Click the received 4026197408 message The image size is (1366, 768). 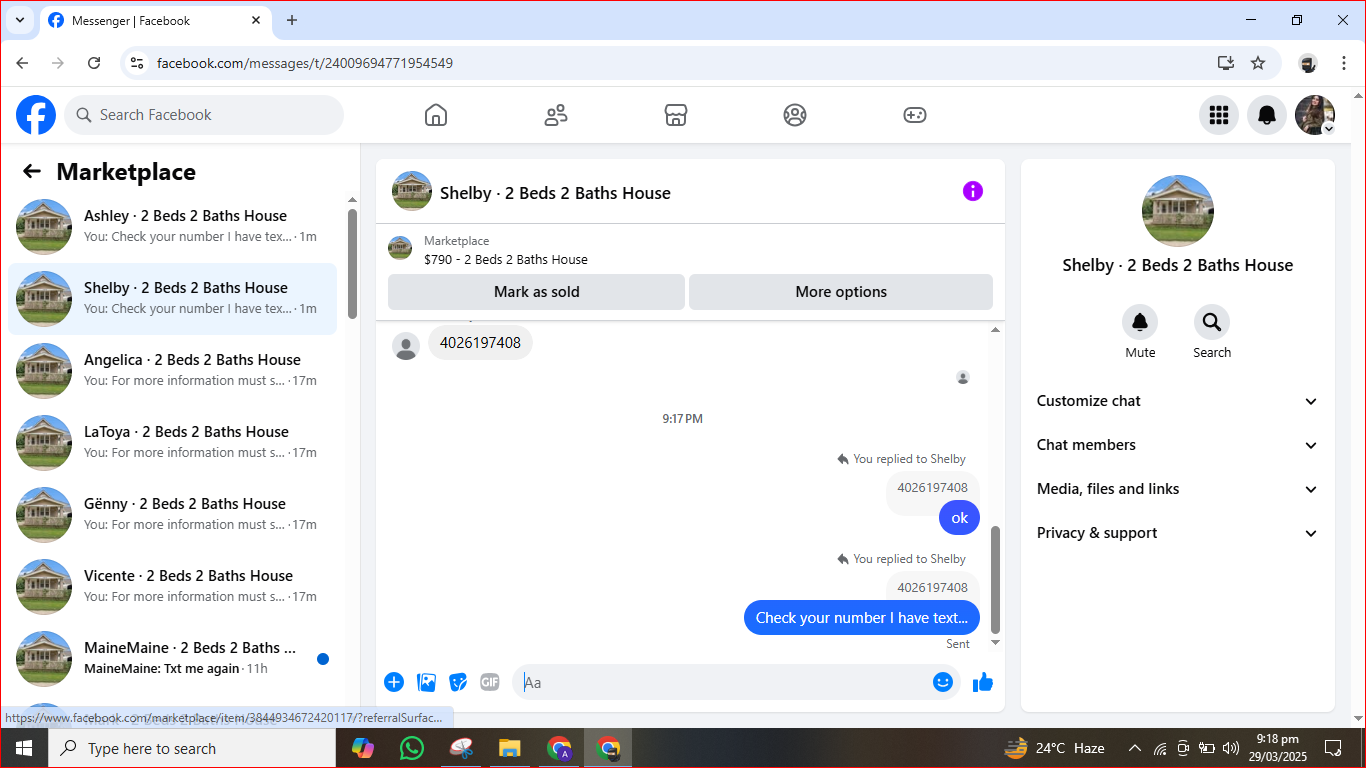coord(480,343)
